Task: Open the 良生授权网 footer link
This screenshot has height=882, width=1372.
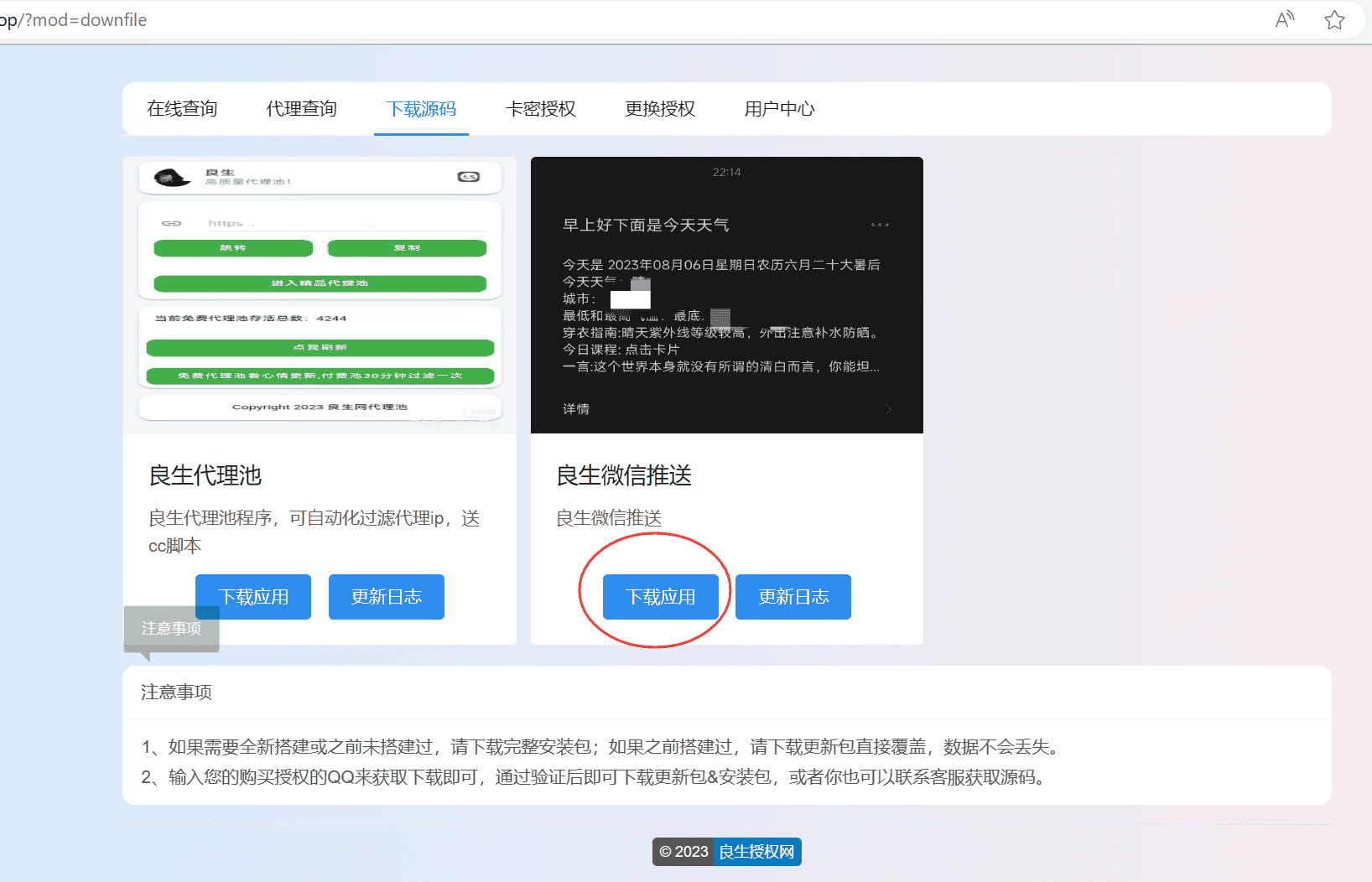Action: click(756, 851)
